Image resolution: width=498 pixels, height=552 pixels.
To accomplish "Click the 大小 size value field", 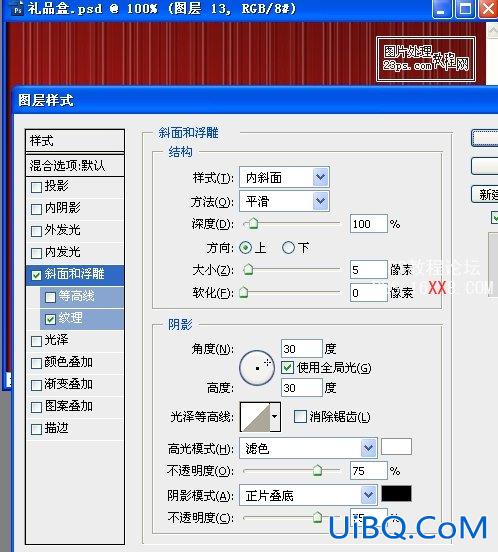I will click(x=368, y=270).
